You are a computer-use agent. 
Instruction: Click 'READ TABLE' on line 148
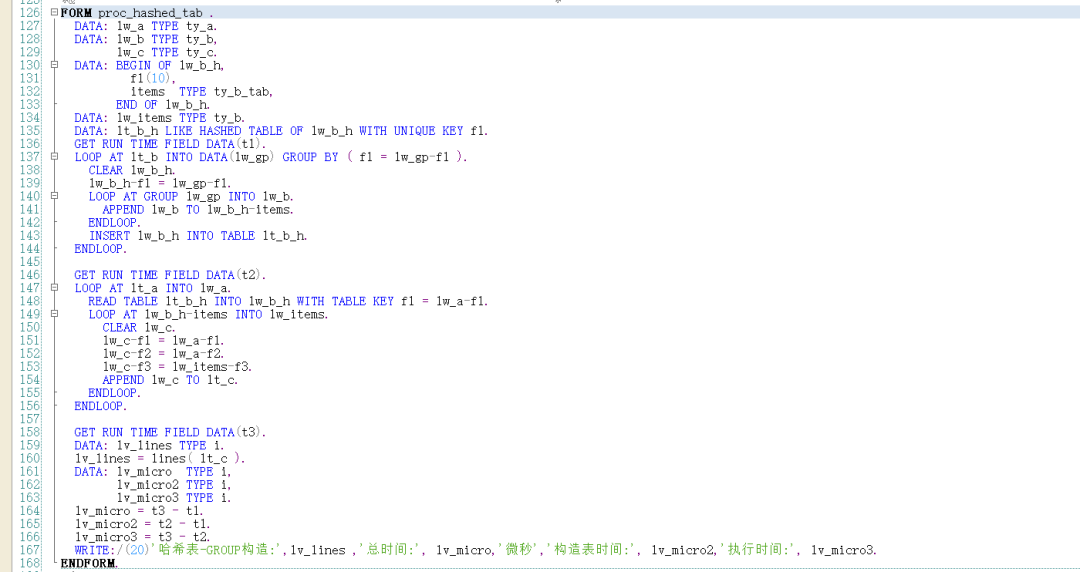(123, 300)
